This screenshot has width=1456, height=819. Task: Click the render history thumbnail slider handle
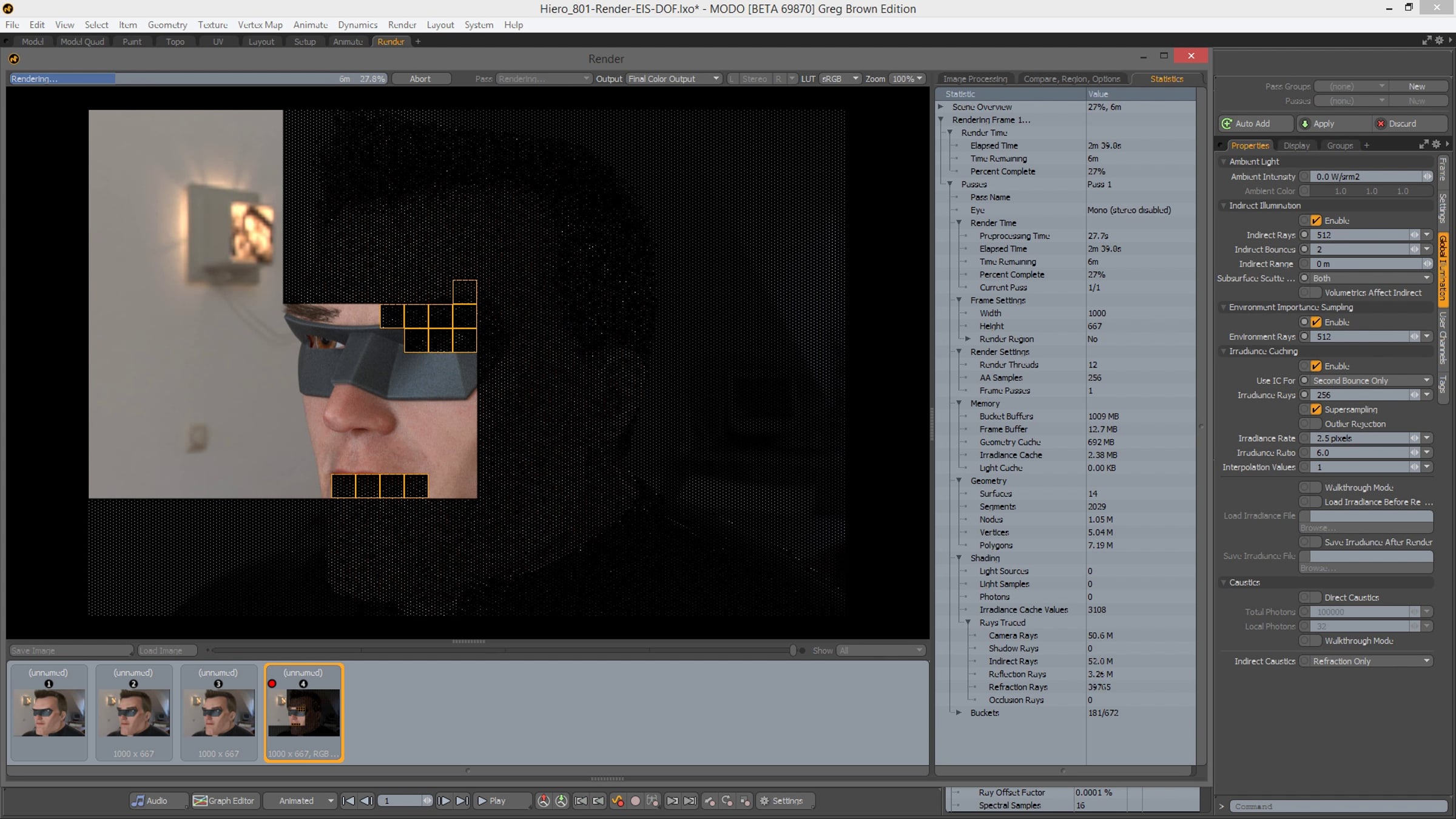tap(792, 650)
